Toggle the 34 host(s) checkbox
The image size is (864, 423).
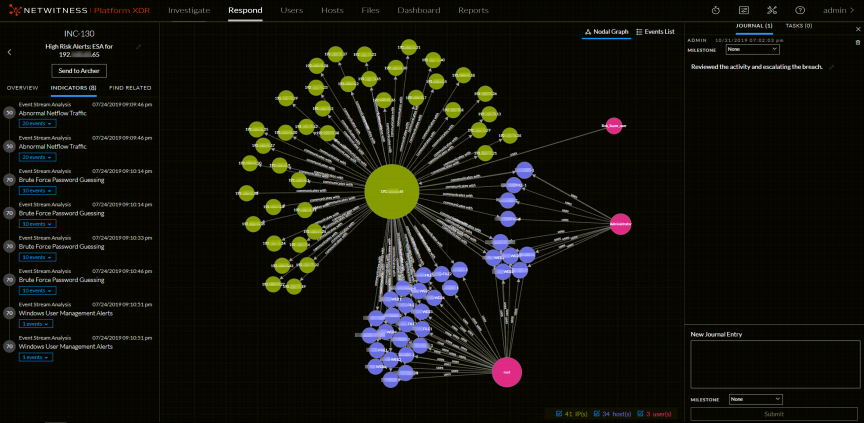597,413
